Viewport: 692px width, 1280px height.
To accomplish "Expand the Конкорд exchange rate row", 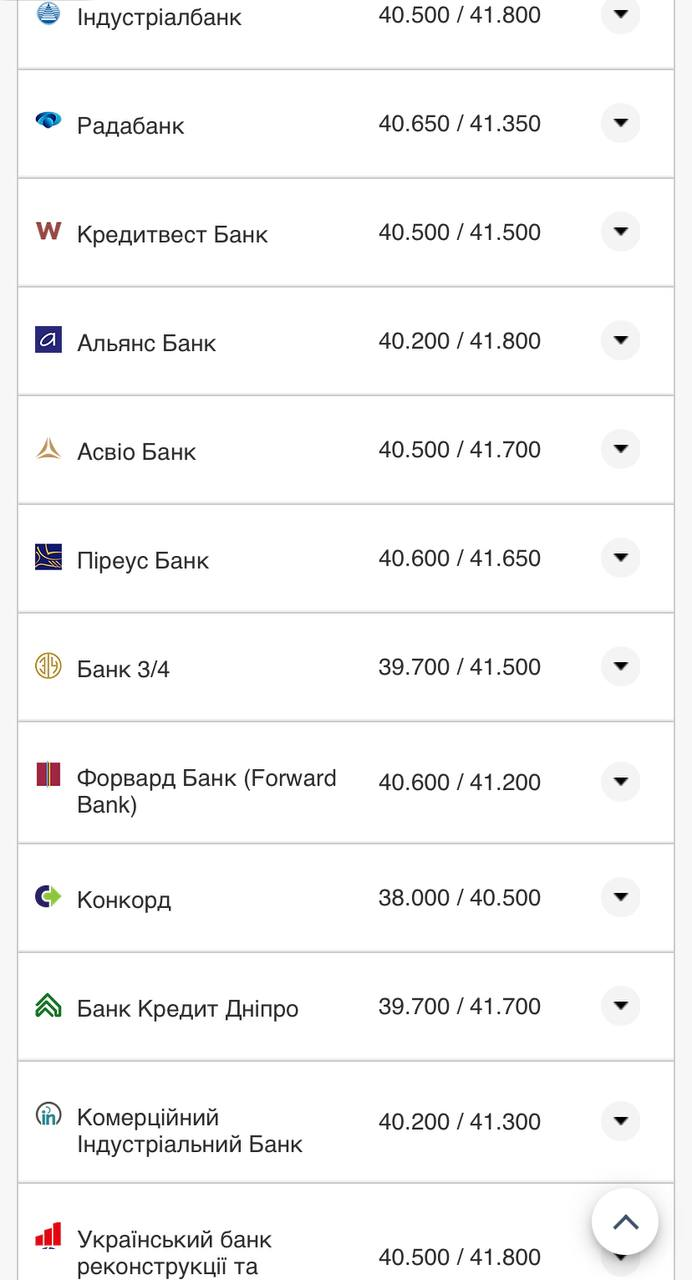I will (620, 897).
